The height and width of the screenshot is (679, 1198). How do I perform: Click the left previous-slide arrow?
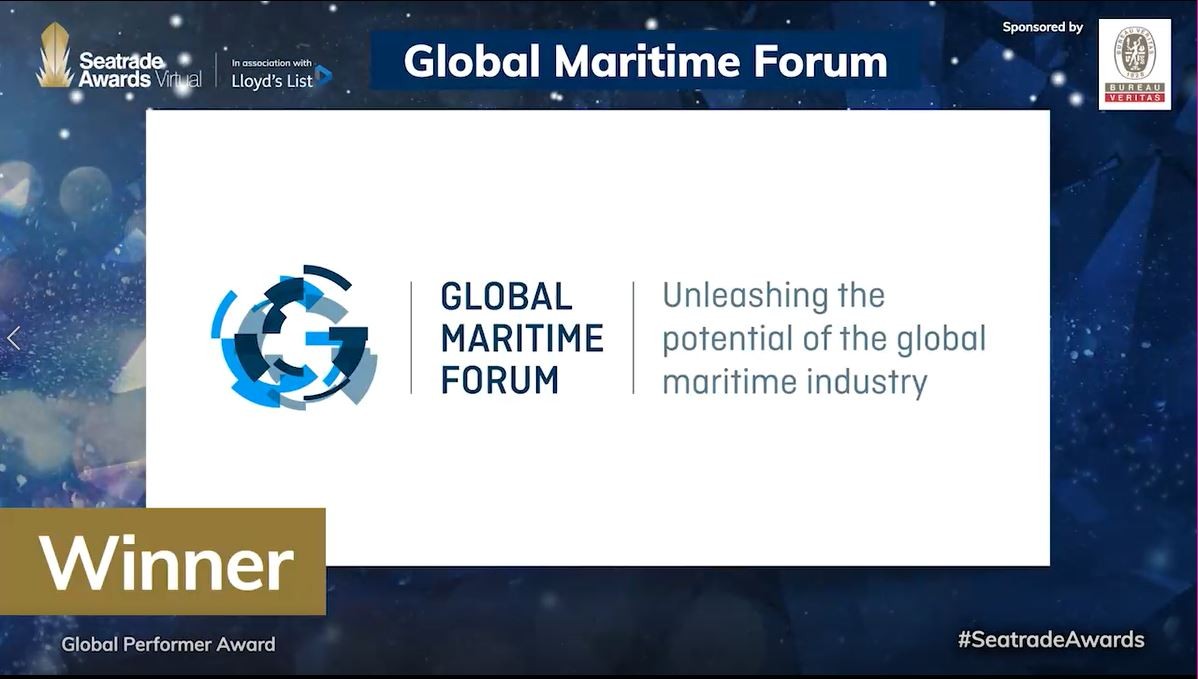pos(14,338)
